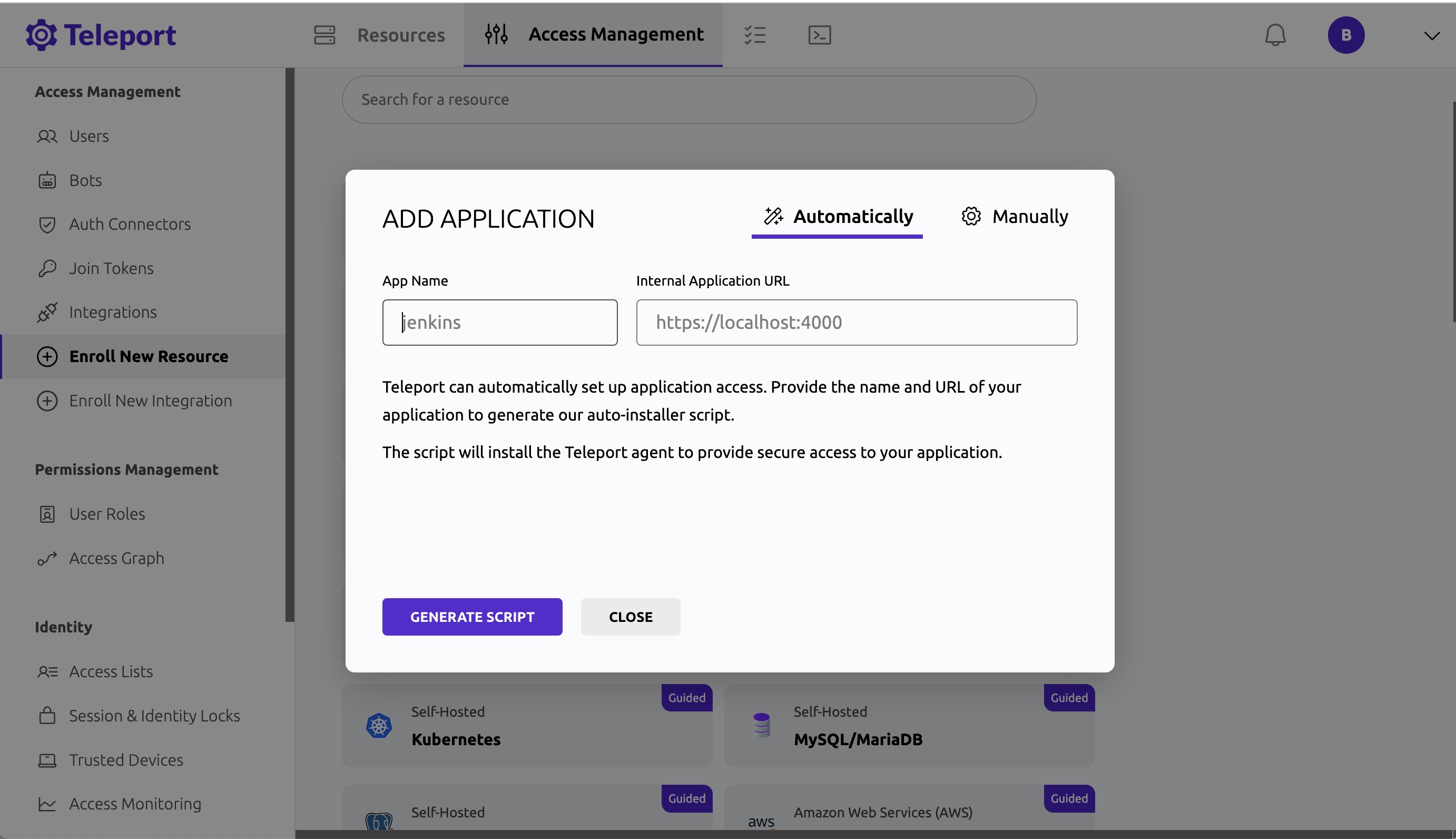Switch to the Manually tab
Screen dimensions: 1456x839
click(1014, 217)
